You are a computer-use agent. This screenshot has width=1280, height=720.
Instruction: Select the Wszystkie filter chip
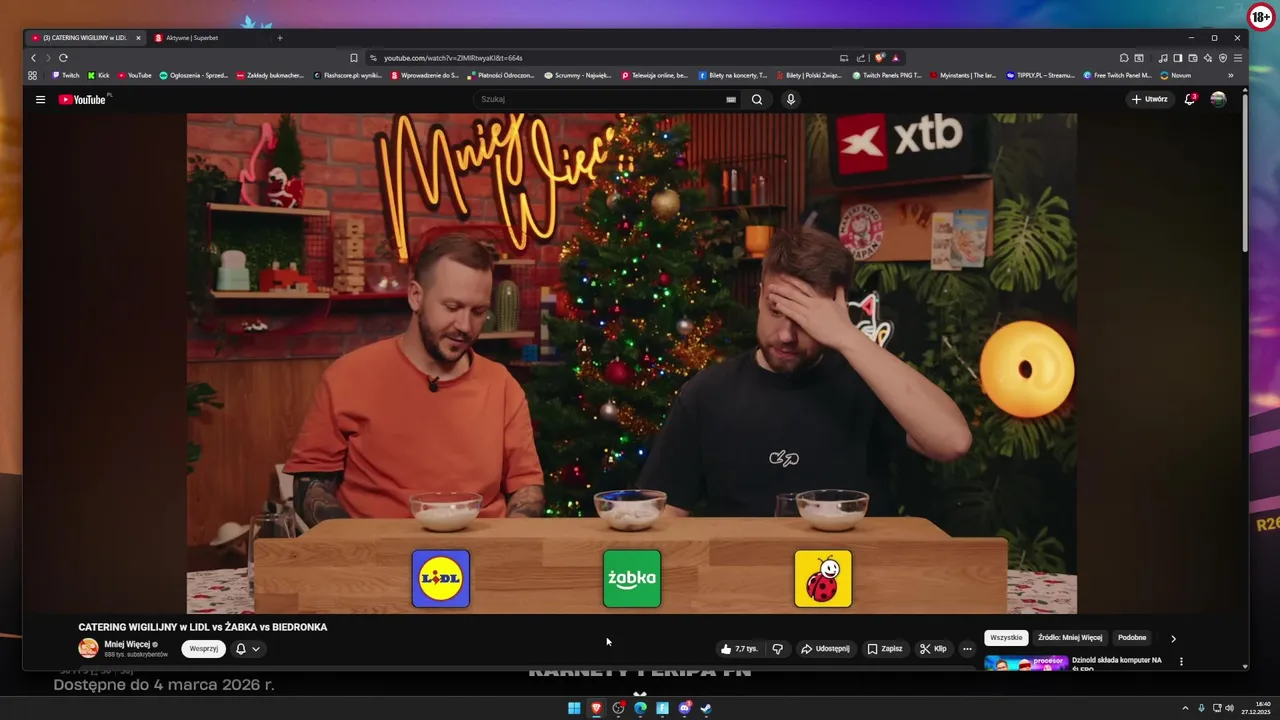pyautogui.click(x=1006, y=637)
